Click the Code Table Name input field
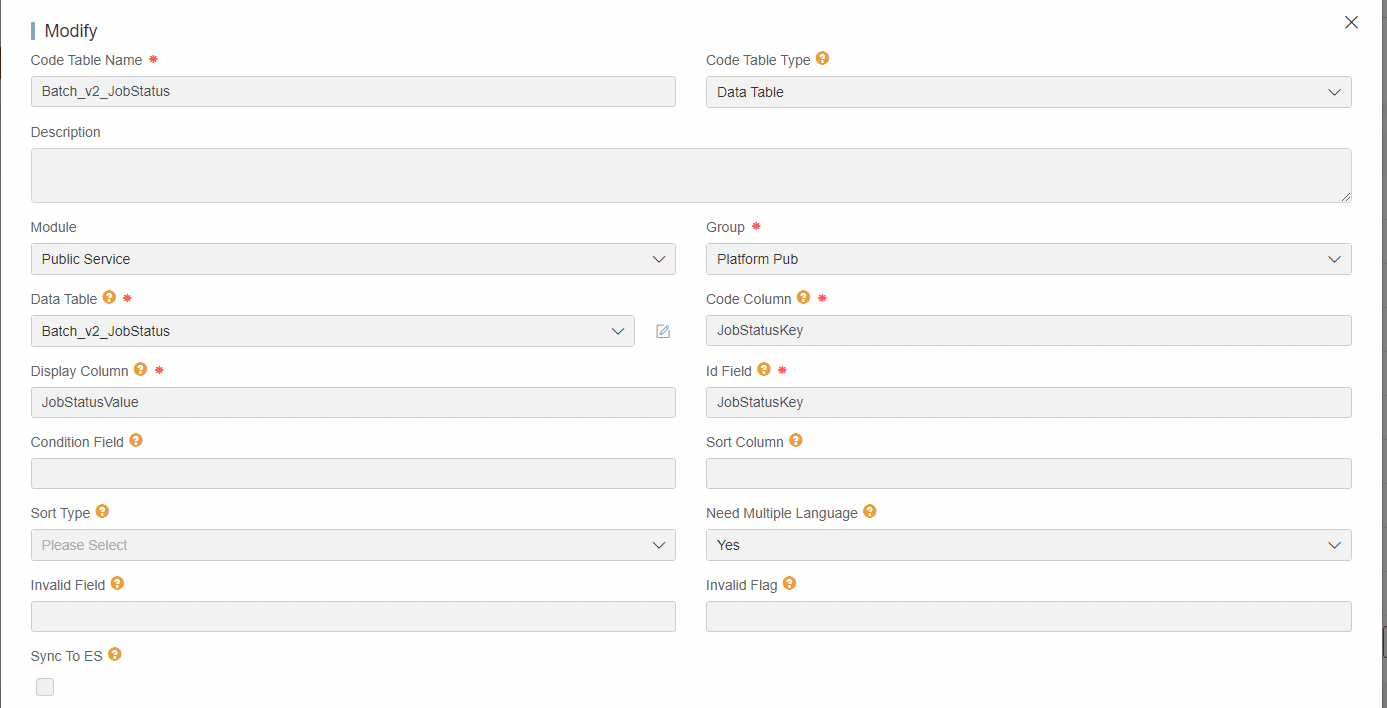The width and height of the screenshot is (1387, 708). coord(353,92)
